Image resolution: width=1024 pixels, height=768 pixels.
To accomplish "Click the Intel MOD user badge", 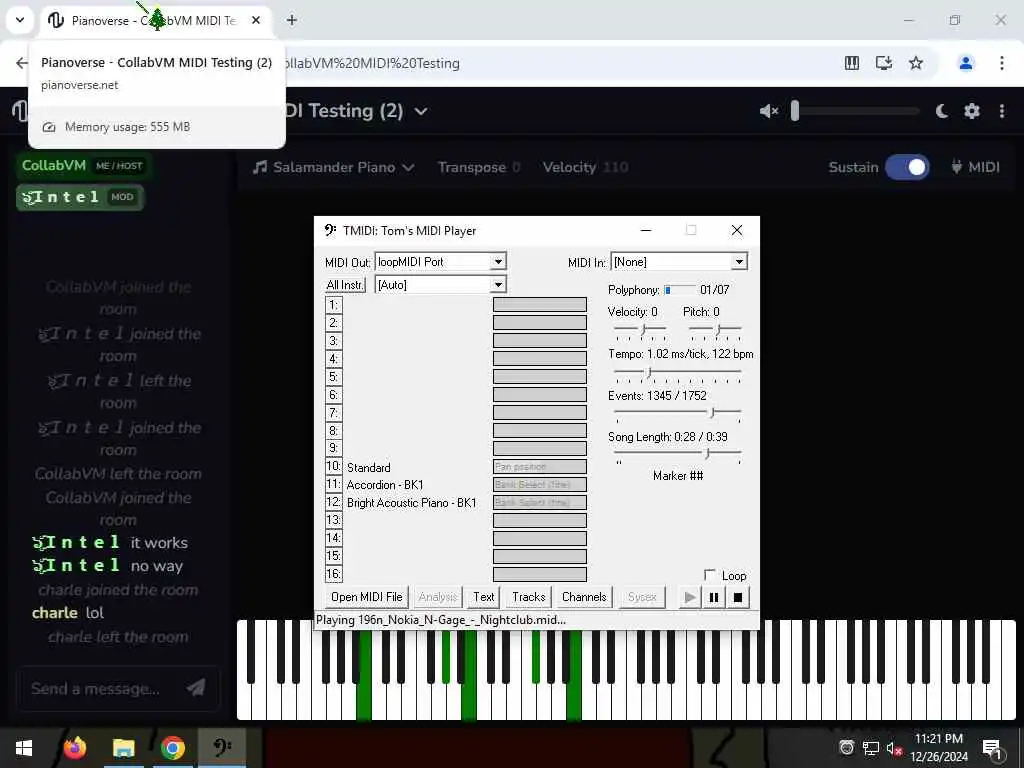I will coord(80,197).
